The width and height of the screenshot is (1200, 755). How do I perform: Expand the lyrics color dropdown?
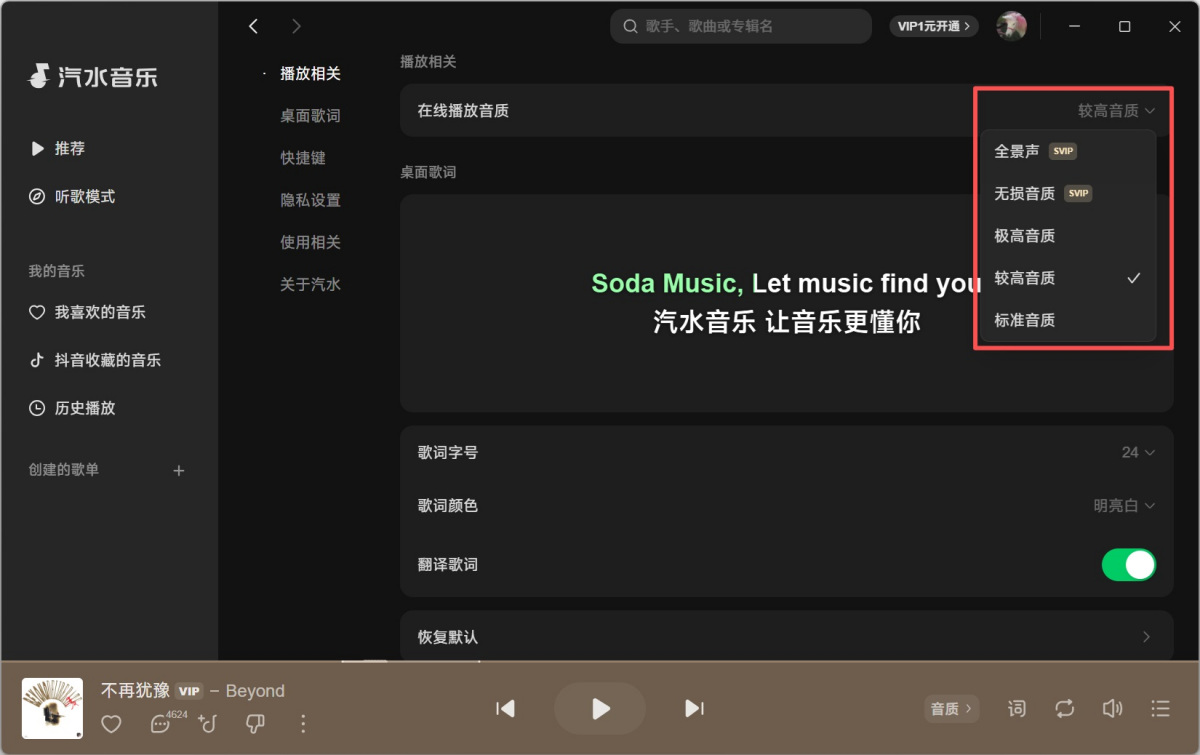(x=1124, y=506)
